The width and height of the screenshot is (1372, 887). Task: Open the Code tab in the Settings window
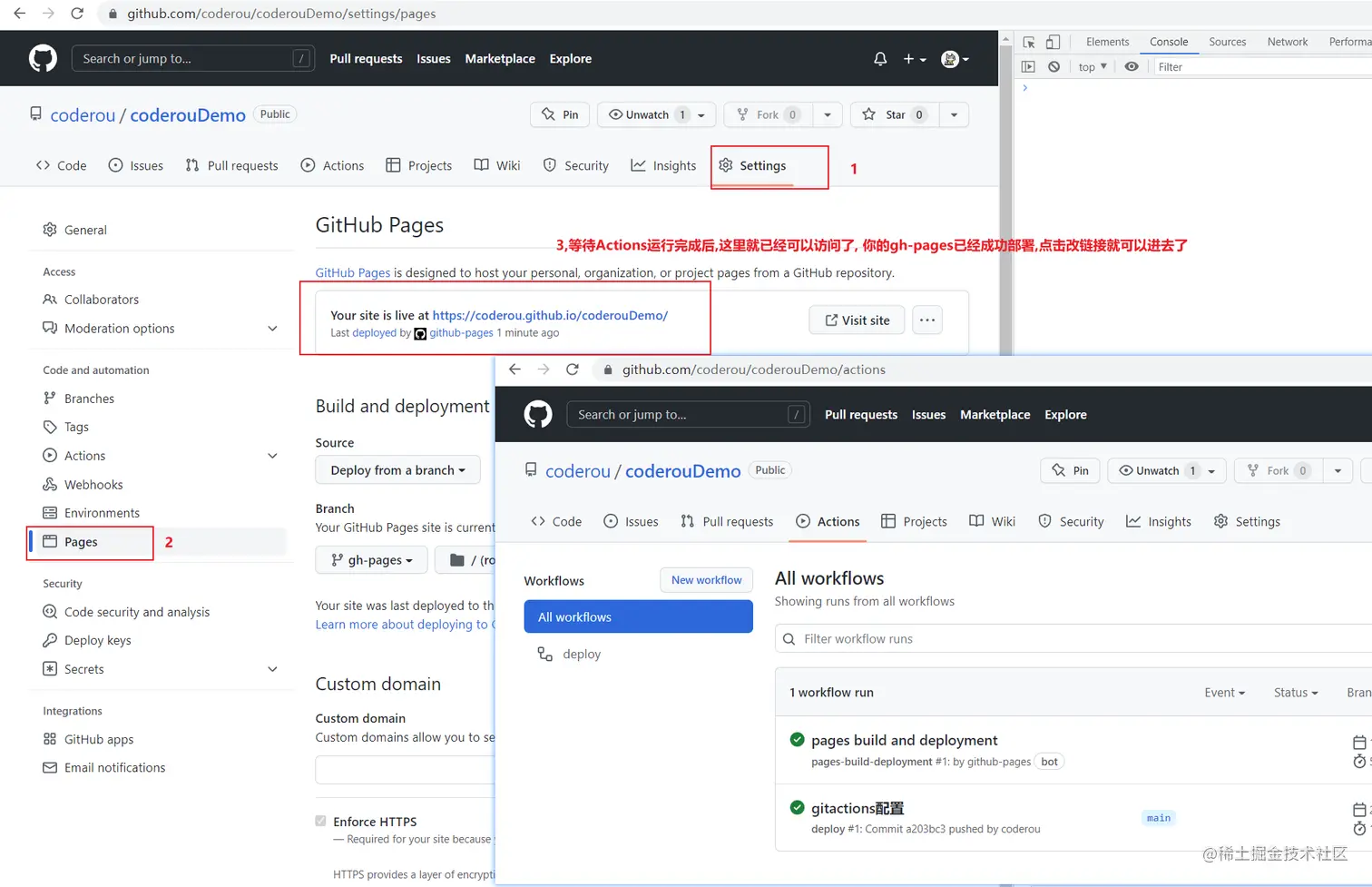point(61,165)
